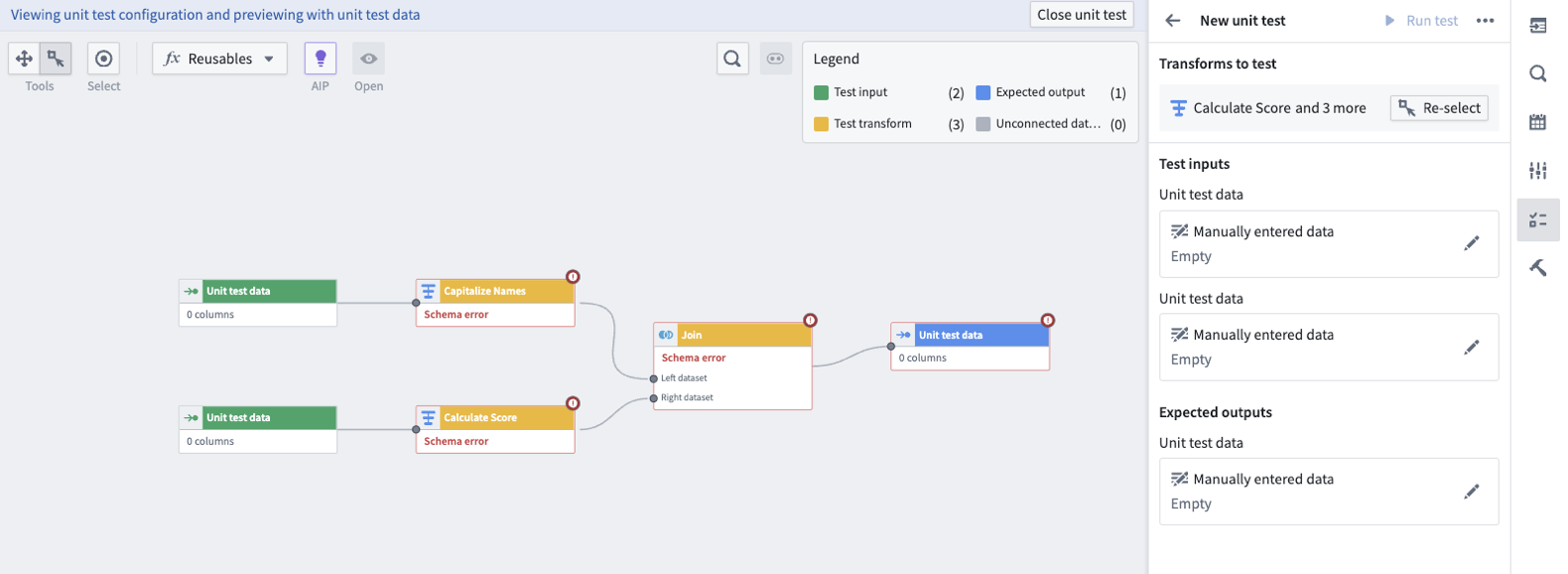Close the unit test view

pyautogui.click(x=1082, y=15)
